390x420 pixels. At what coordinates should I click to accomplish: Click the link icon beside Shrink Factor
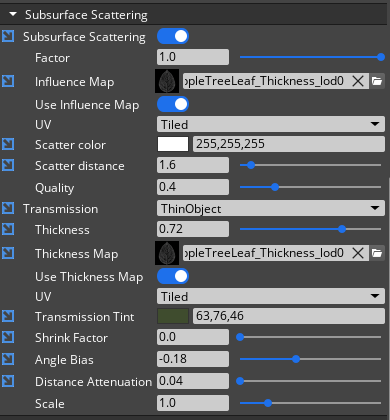point(8,337)
